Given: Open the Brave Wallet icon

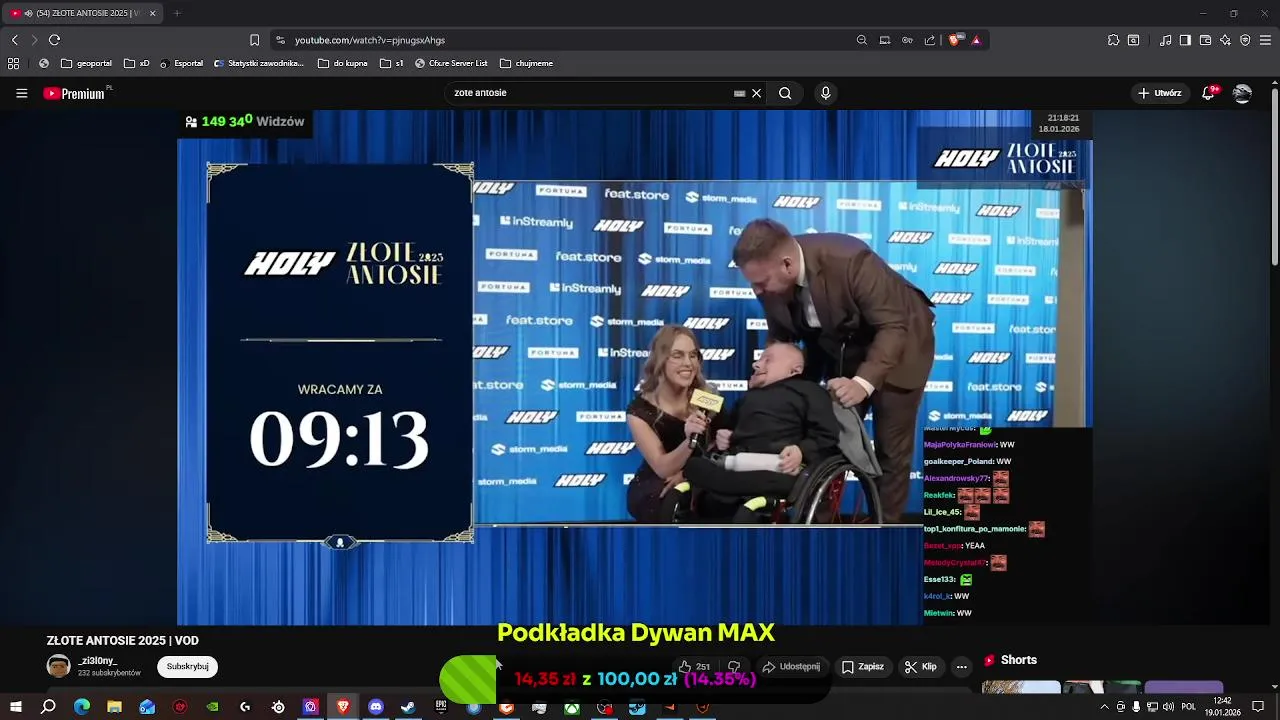Looking at the screenshot, I should coord(1205,40).
